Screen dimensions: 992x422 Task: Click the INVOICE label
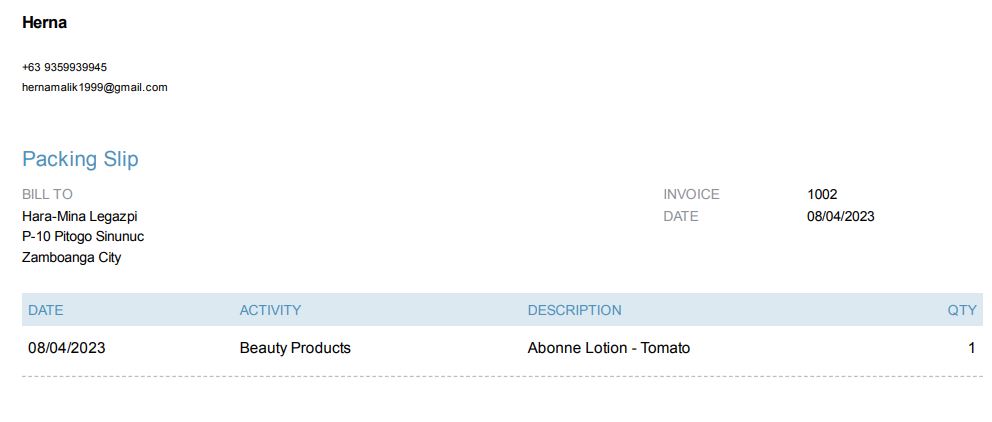tap(691, 194)
